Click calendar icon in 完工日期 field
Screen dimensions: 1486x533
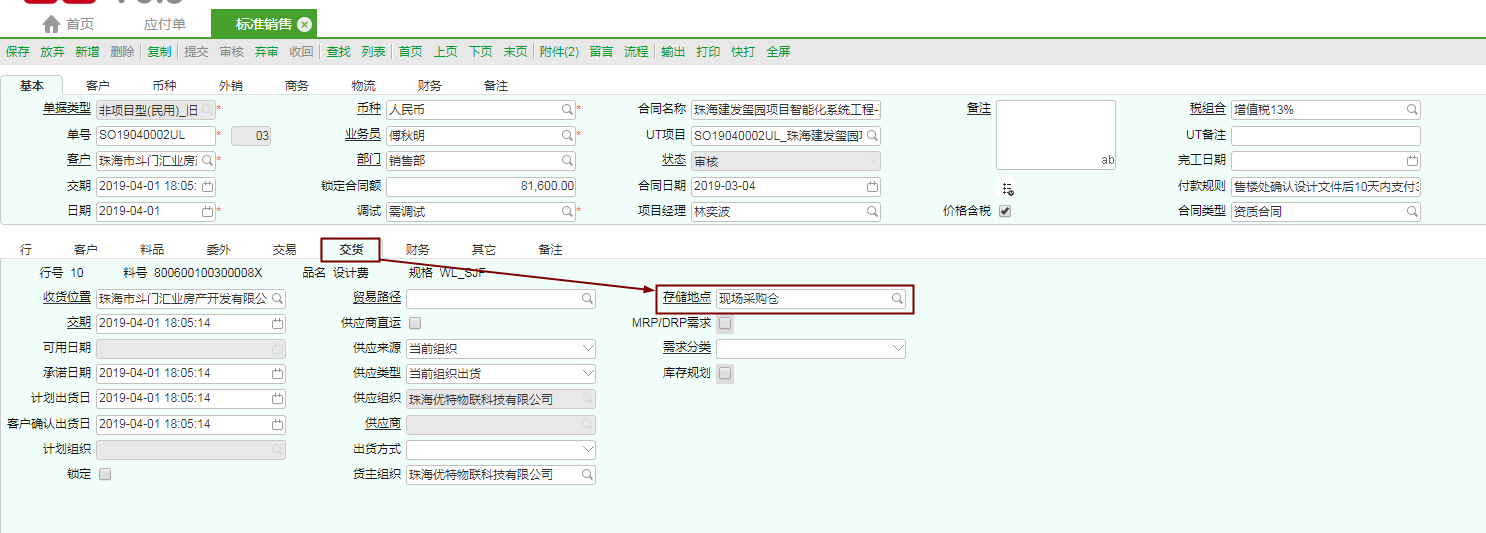pos(1412,161)
